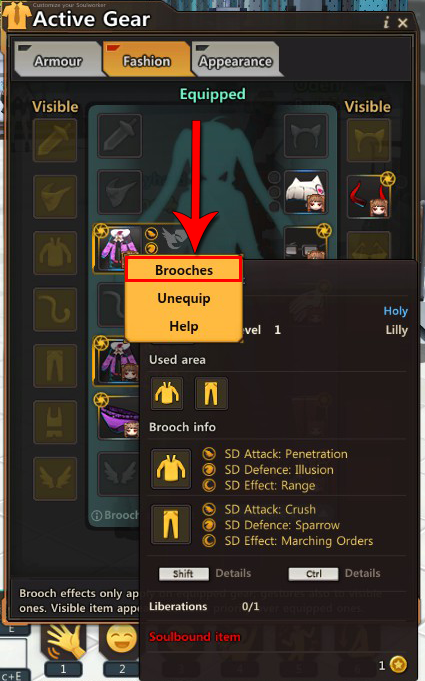Select Unequip in the context menu
This screenshot has height=681, width=425.
click(x=184, y=298)
